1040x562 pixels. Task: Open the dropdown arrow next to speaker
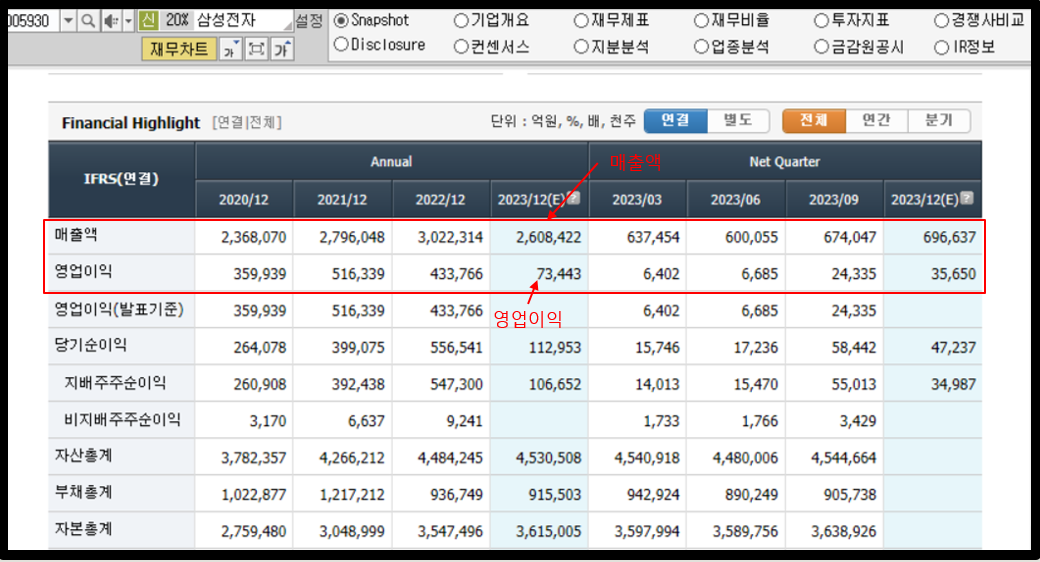point(129,21)
